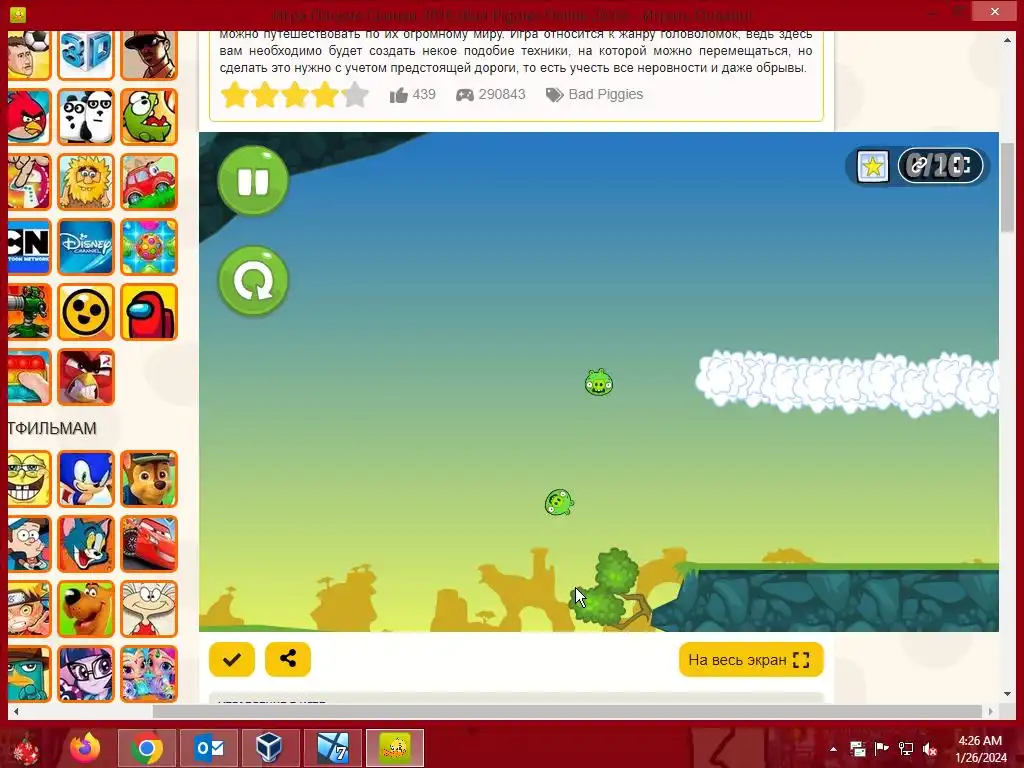Open Firefox from the taskbar
Image resolution: width=1024 pixels, height=768 pixels.
tap(85, 748)
